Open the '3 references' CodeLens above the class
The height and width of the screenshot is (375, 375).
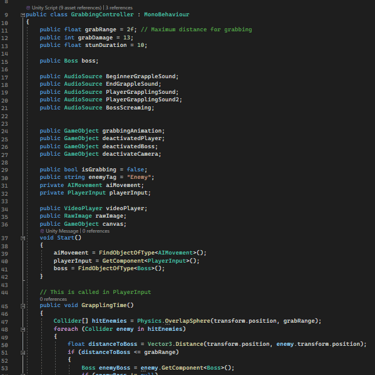119,8
